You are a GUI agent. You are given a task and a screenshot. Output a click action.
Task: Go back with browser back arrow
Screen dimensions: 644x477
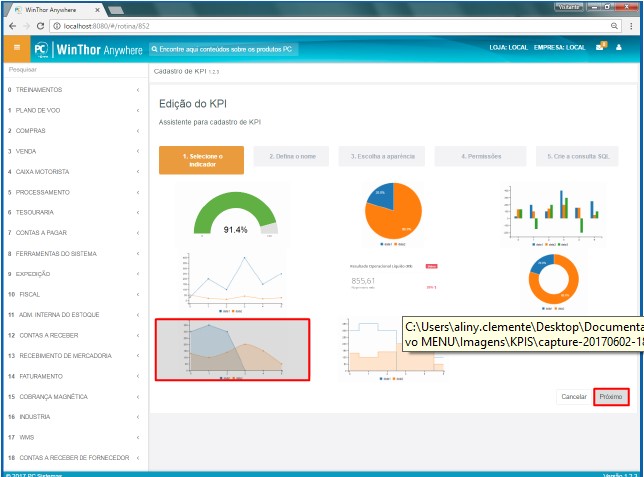pyautogui.click(x=13, y=26)
